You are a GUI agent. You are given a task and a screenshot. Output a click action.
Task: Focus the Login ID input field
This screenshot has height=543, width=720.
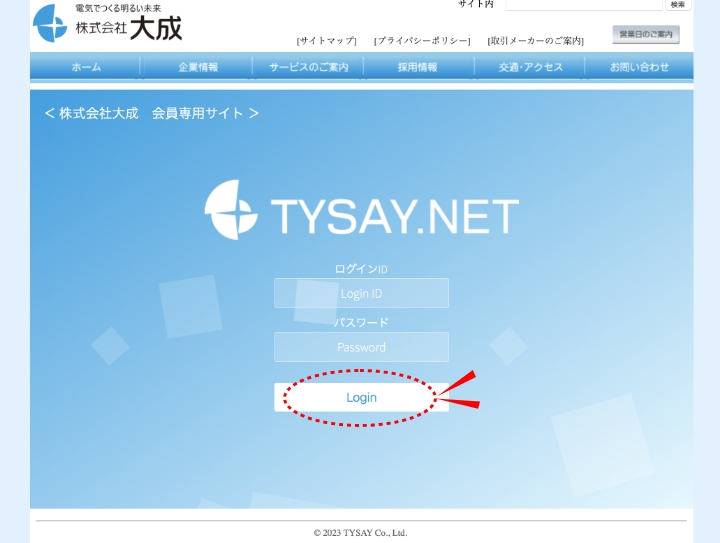click(361, 293)
